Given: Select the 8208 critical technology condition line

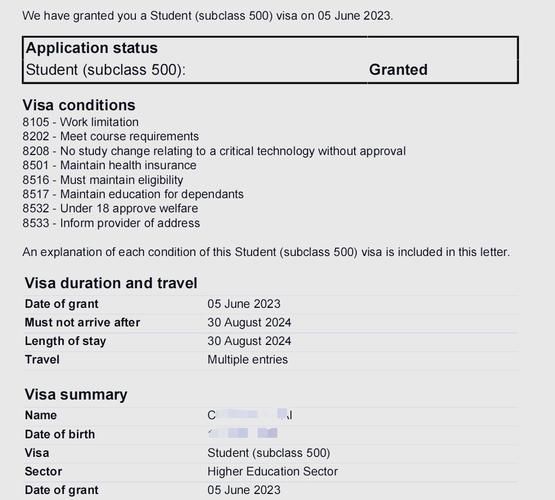Looking at the screenshot, I should [214, 151].
